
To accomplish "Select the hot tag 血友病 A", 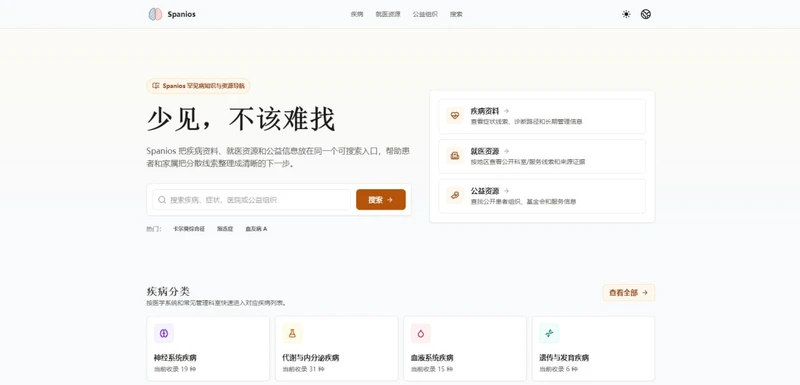I will [256, 229].
